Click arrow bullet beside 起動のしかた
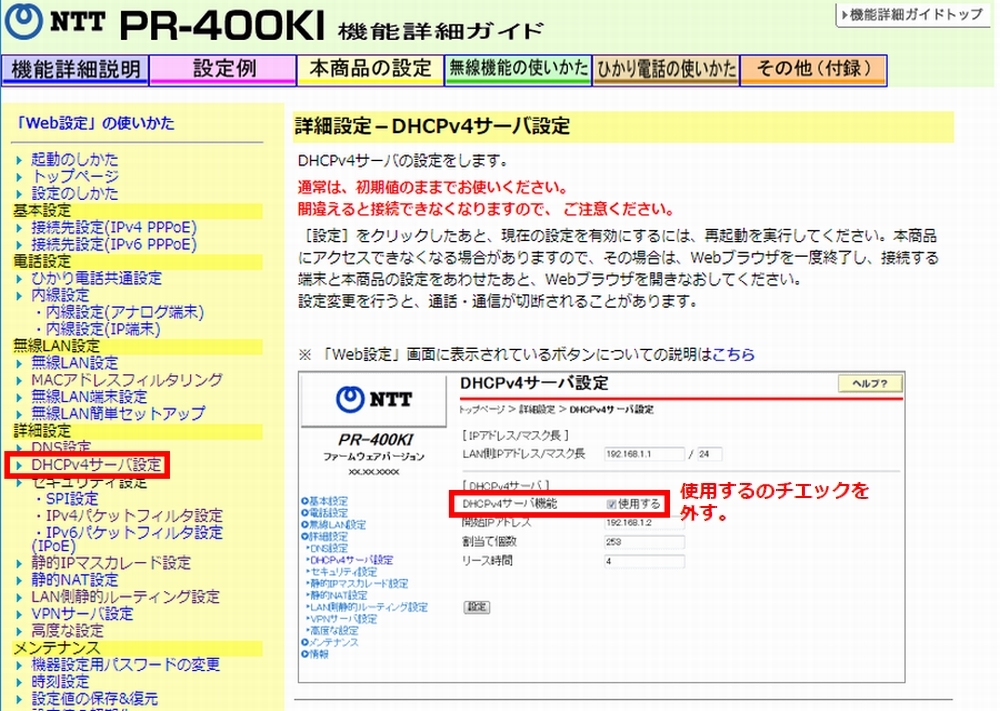 coord(19,159)
